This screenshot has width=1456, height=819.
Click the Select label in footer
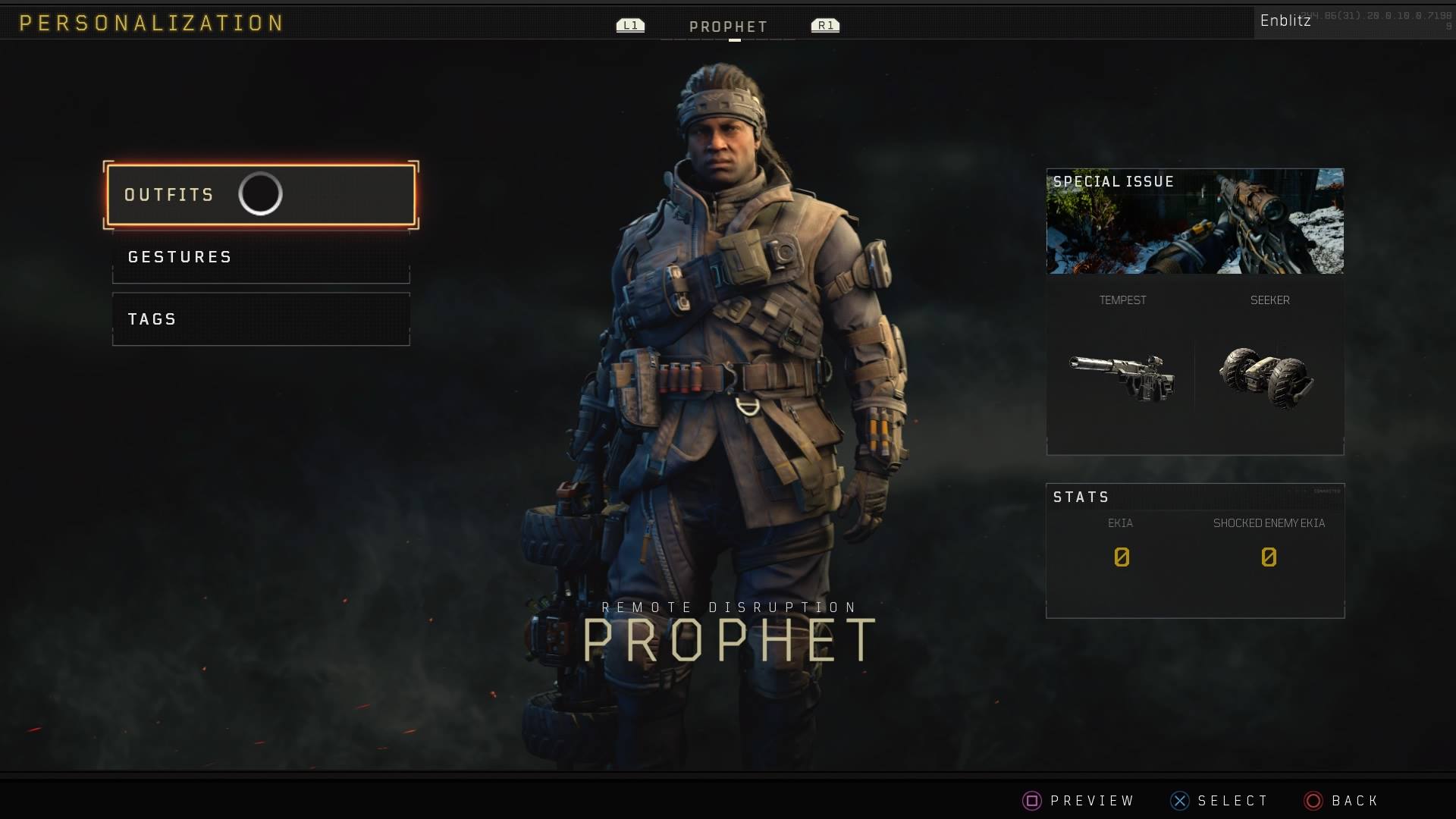(x=1233, y=801)
